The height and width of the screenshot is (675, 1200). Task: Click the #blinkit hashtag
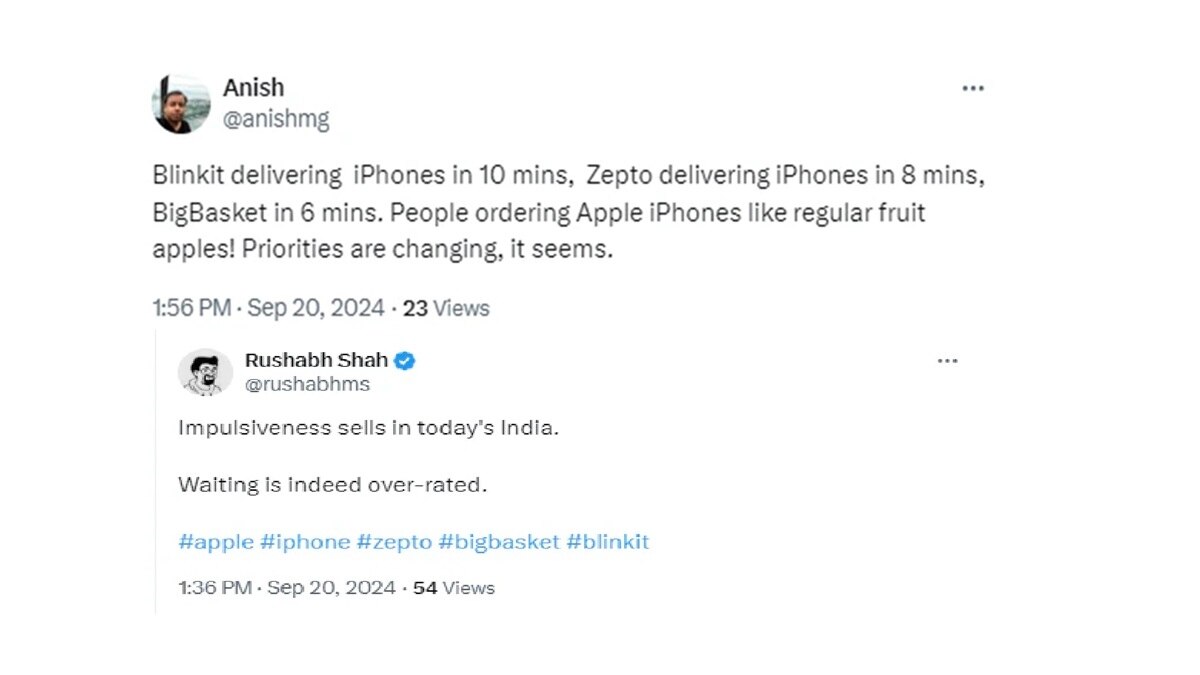coord(608,542)
